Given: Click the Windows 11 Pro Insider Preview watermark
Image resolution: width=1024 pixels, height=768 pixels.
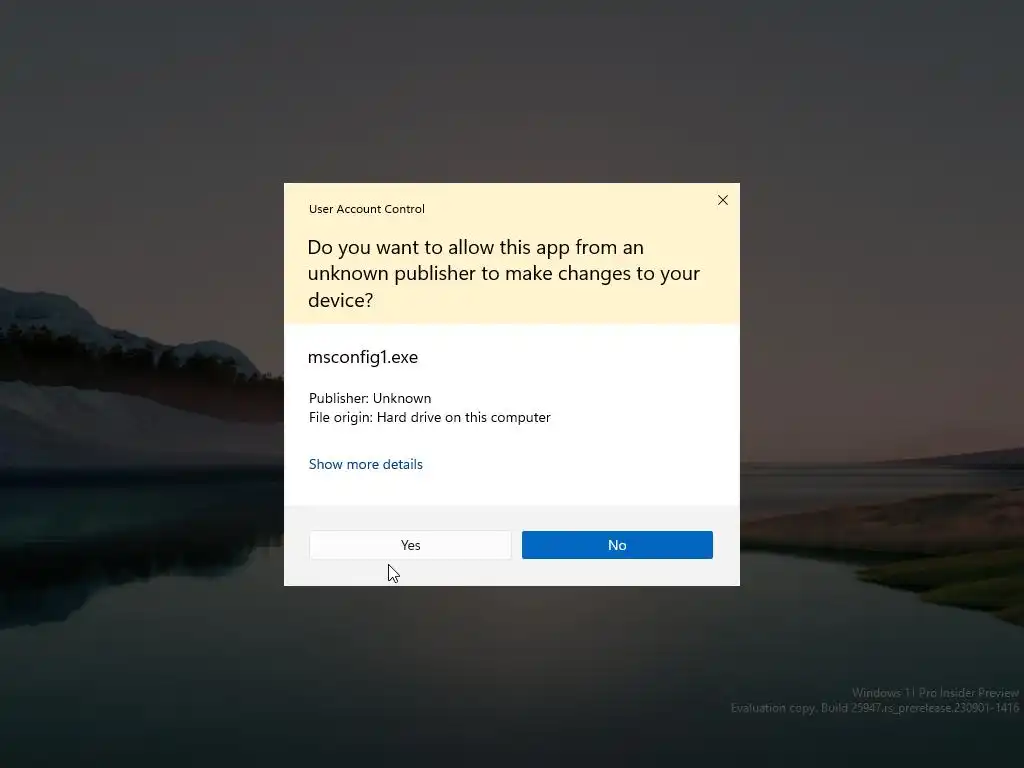Looking at the screenshot, I should [x=935, y=693].
